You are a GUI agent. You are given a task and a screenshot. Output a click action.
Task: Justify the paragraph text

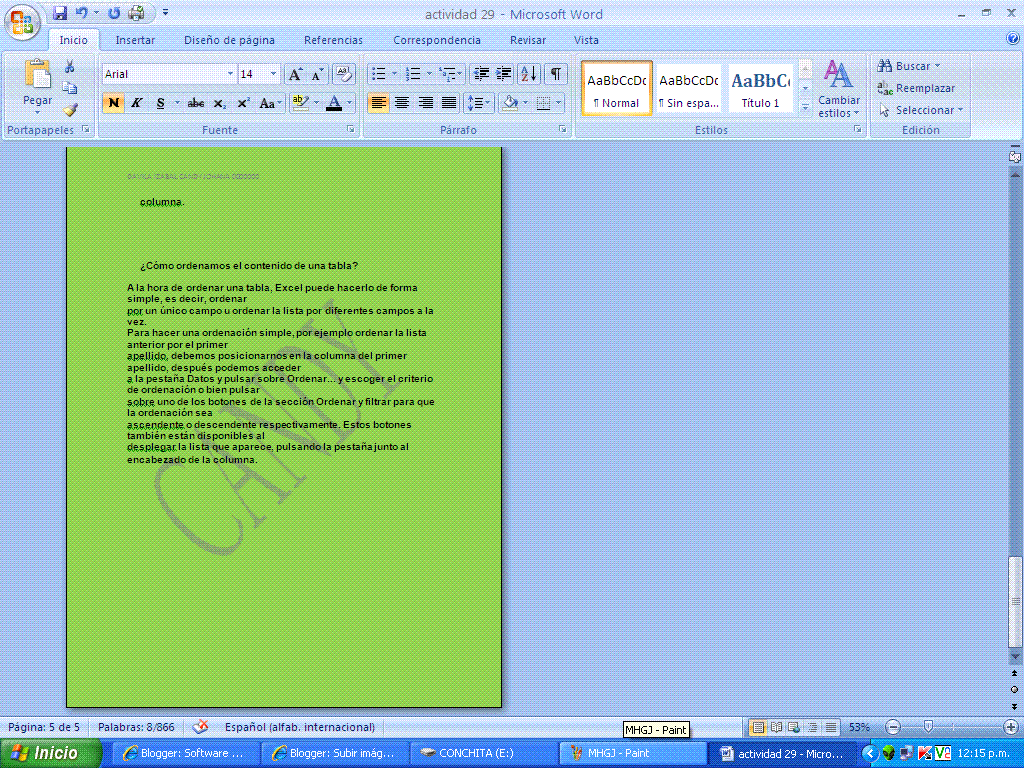click(449, 103)
